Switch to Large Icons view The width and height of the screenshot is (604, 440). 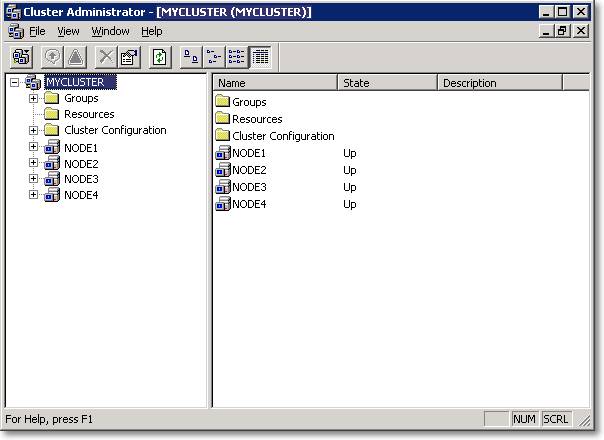pyautogui.click(x=190, y=57)
